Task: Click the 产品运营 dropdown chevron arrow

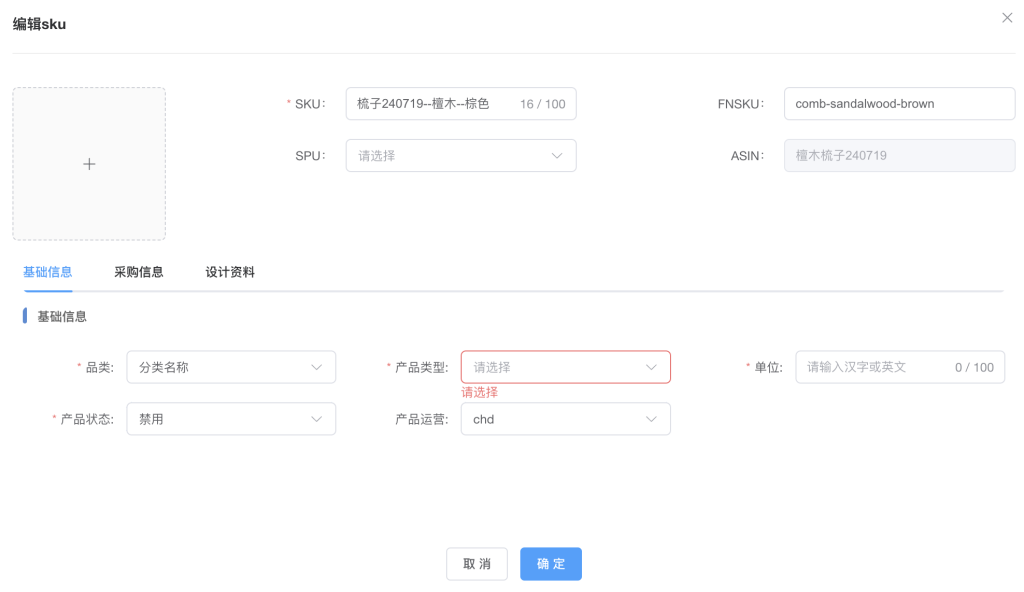Action: 651,419
